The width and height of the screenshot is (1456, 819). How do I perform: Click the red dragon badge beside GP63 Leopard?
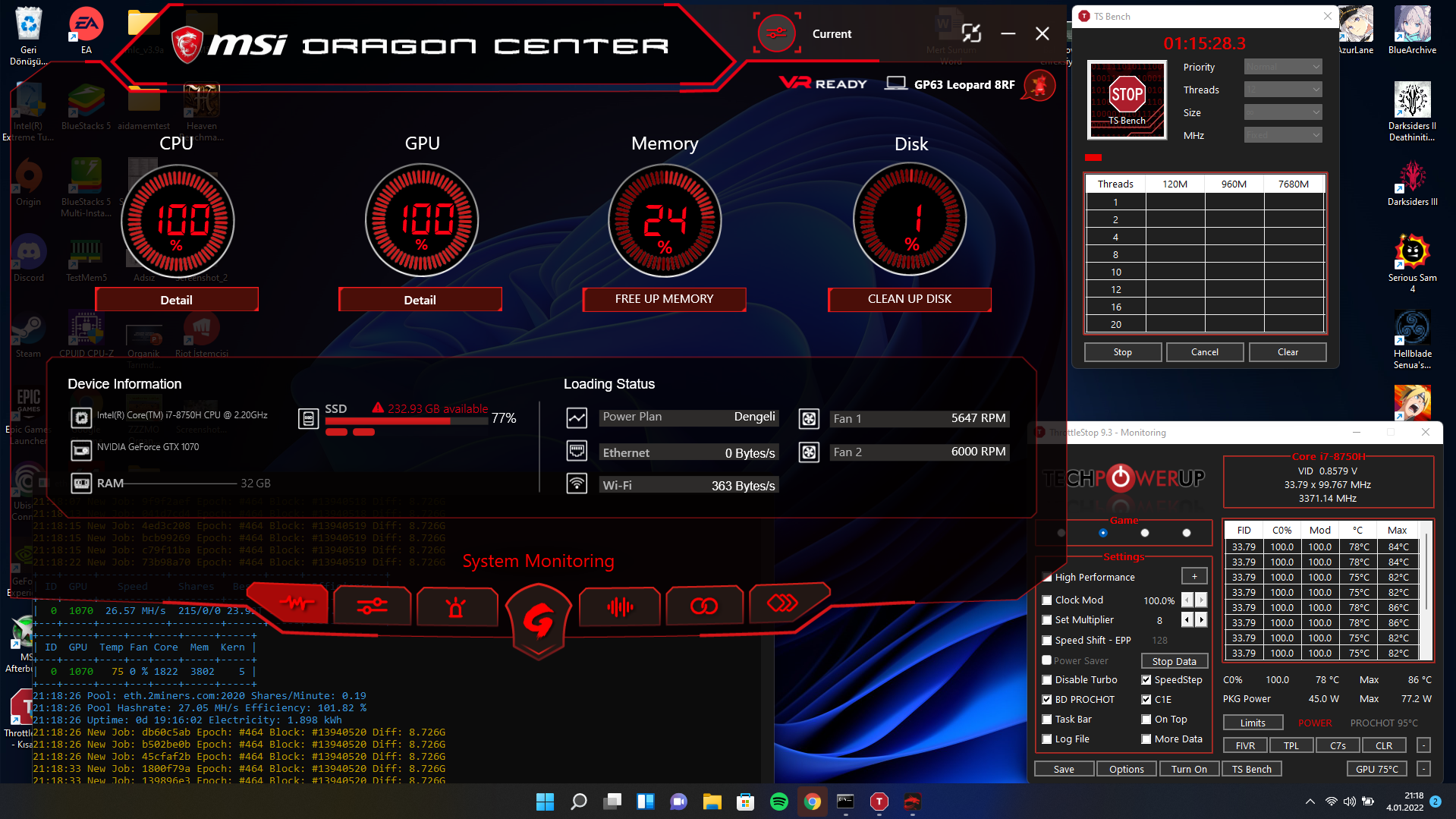[x=1039, y=85]
